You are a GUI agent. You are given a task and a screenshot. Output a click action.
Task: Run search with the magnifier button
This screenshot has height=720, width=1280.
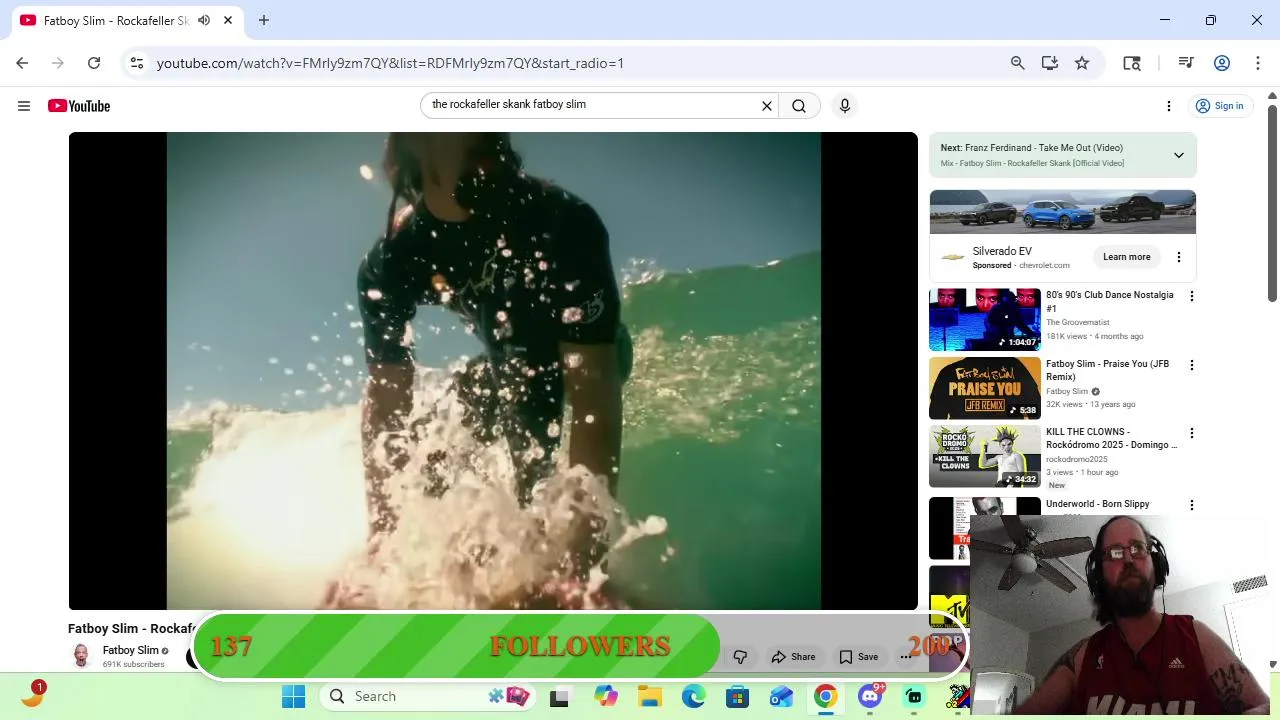799,106
